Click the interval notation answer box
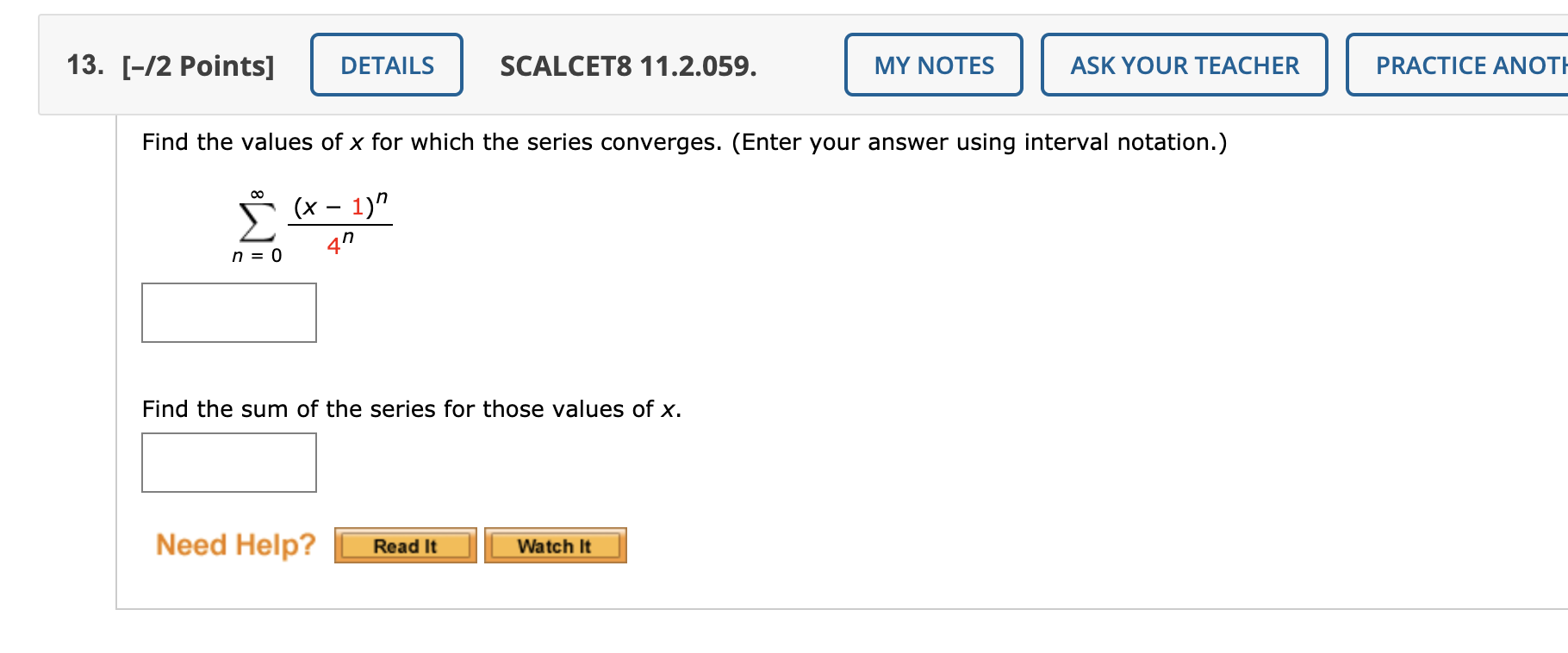 (228, 312)
